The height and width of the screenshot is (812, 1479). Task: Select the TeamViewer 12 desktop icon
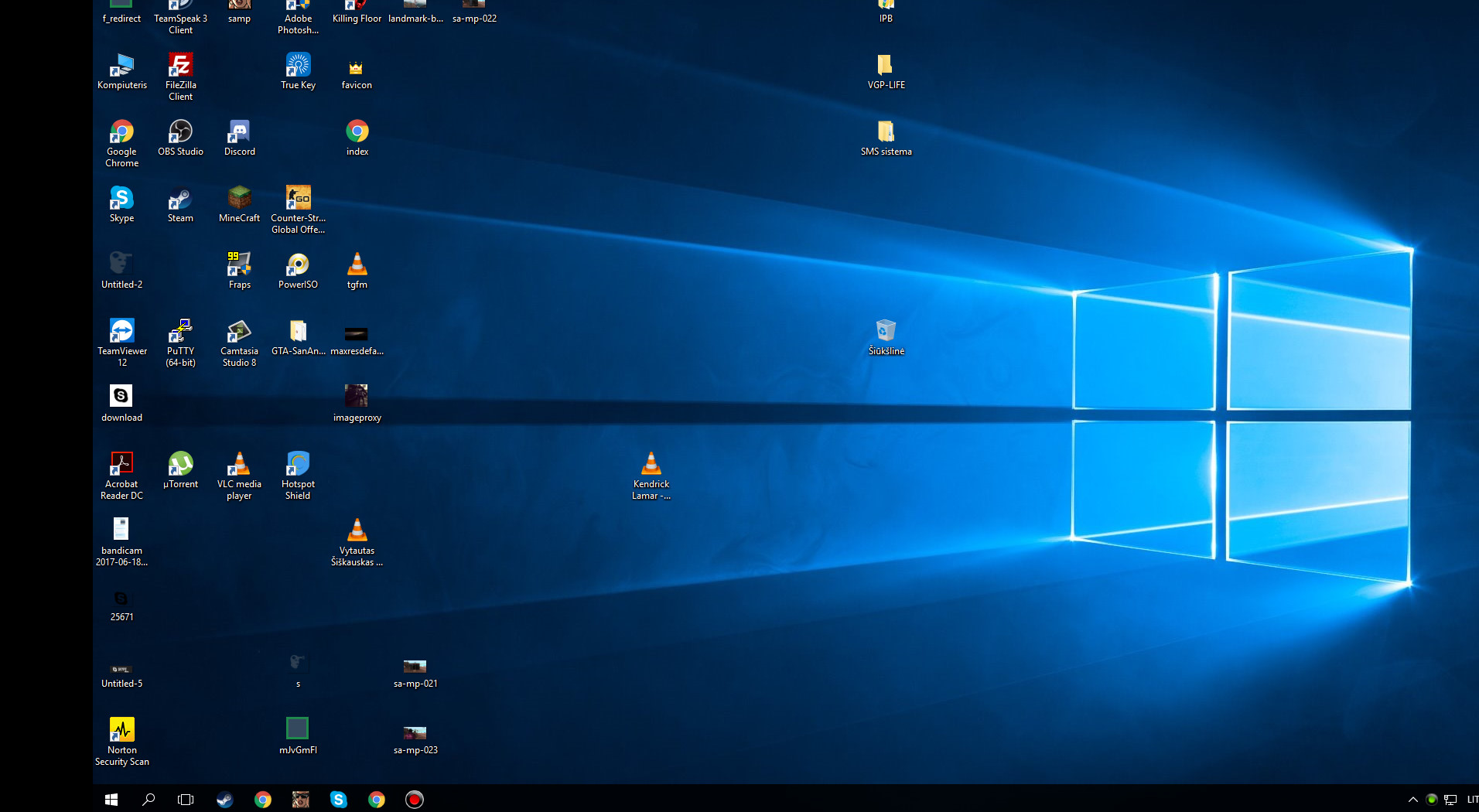click(121, 342)
